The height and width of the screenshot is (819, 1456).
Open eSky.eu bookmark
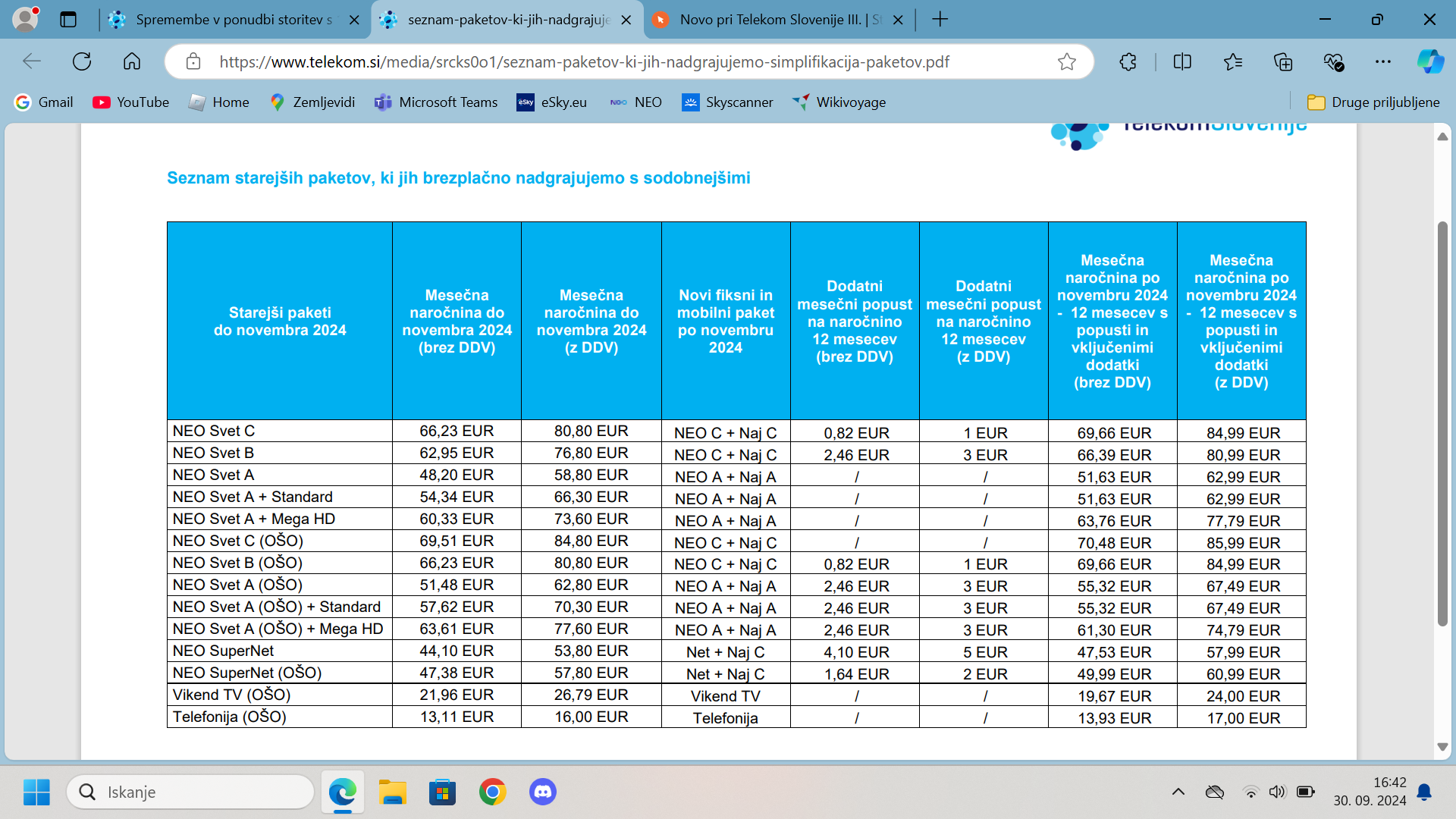(x=552, y=102)
